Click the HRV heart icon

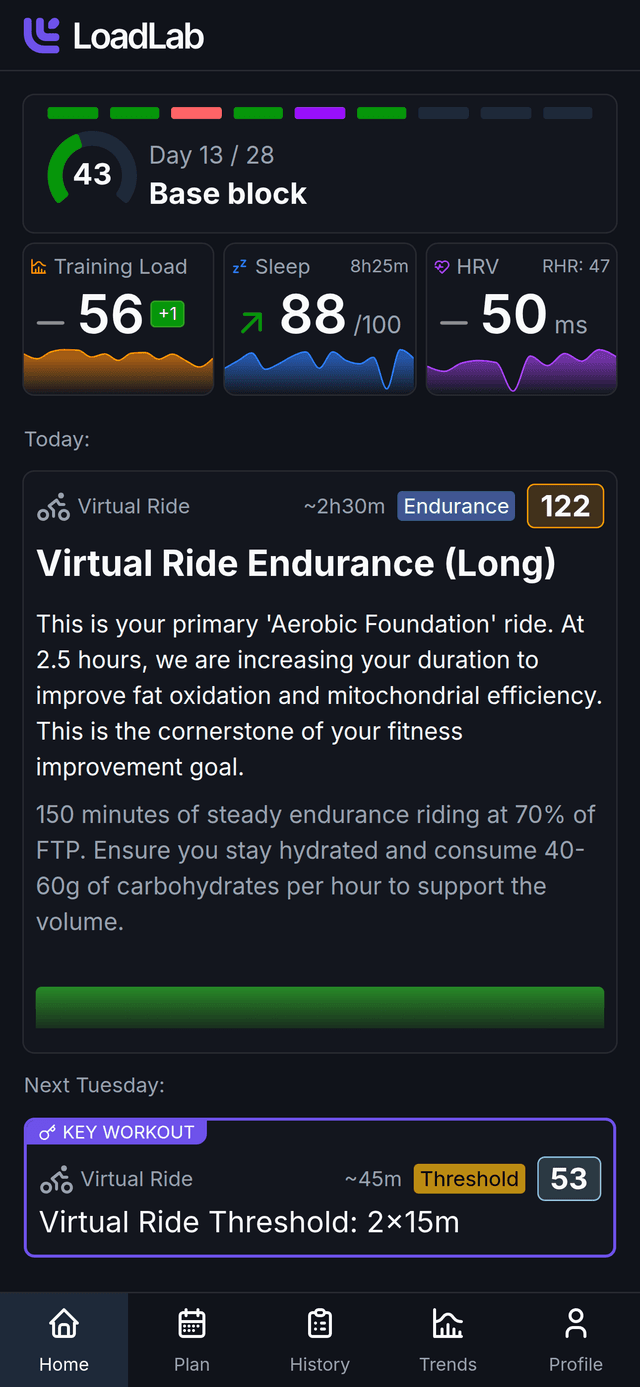443,267
